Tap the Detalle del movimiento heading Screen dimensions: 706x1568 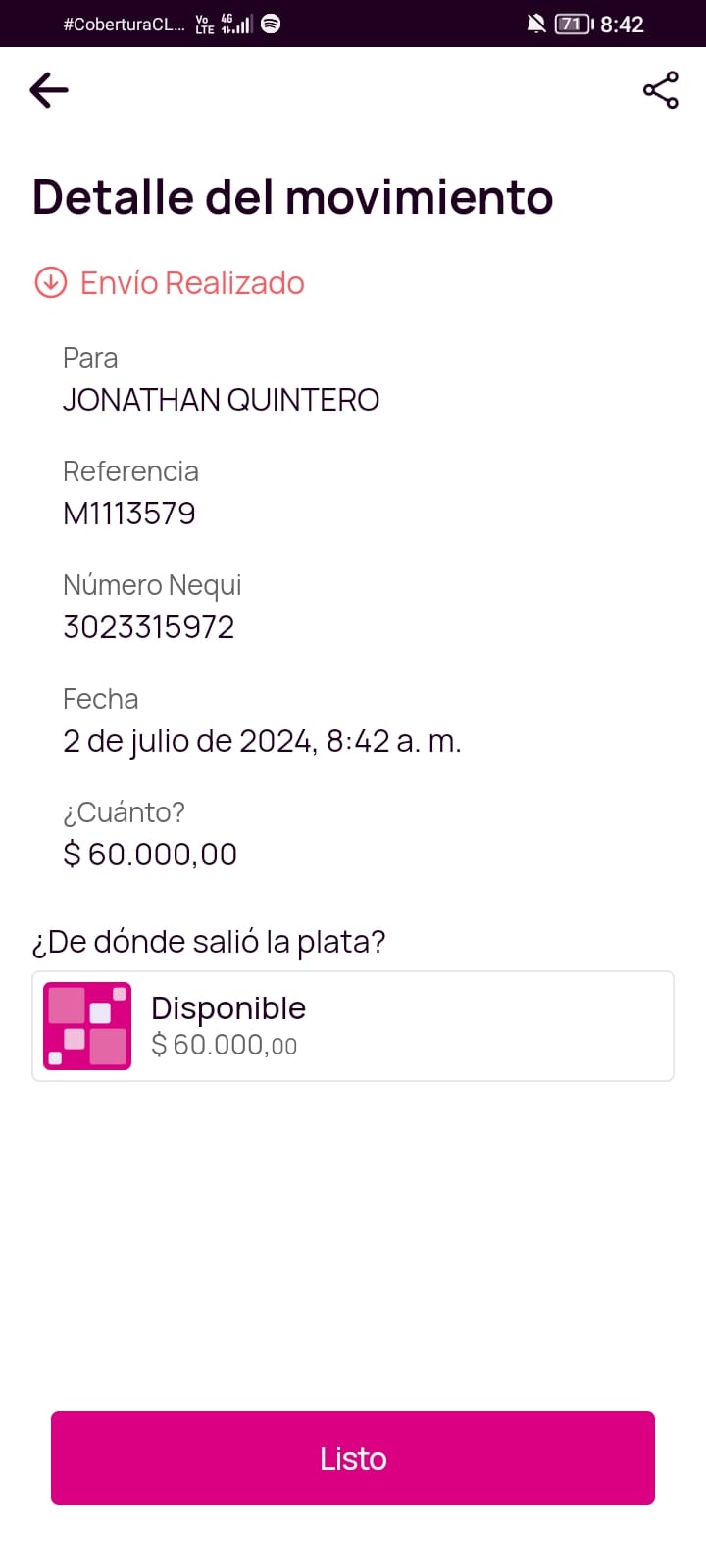click(x=292, y=197)
